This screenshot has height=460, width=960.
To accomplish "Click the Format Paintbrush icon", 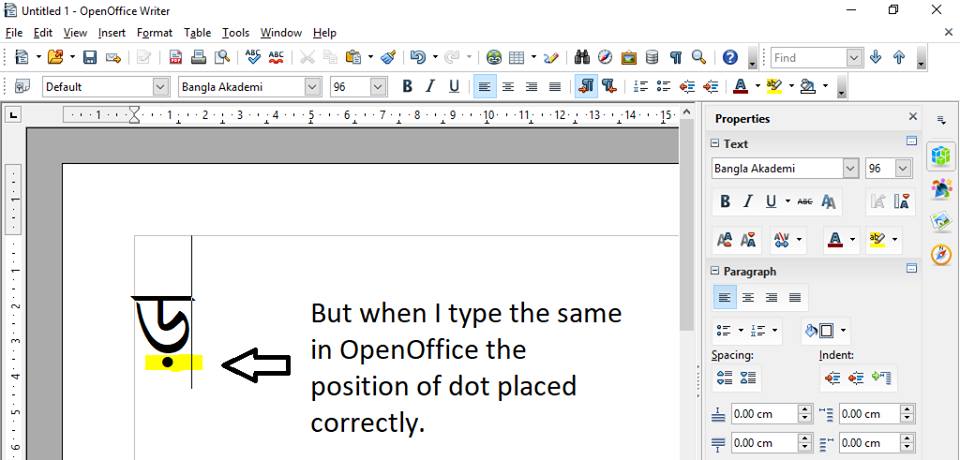I will (x=388, y=58).
